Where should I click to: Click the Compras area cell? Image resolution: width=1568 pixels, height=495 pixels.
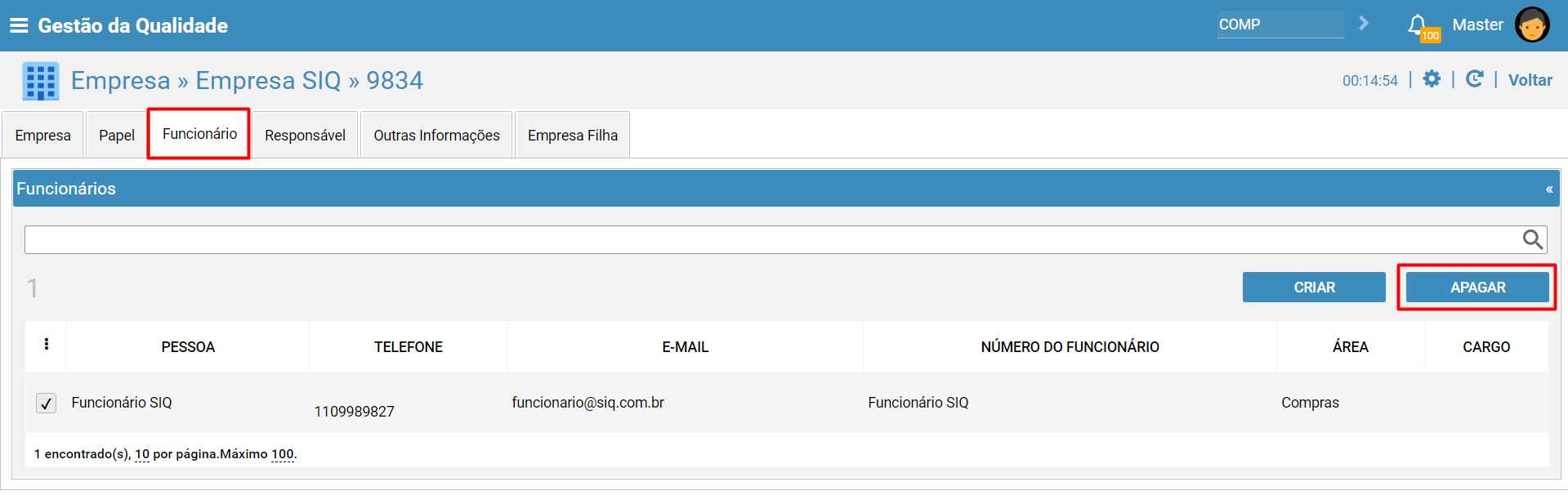pyautogui.click(x=1310, y=403)
